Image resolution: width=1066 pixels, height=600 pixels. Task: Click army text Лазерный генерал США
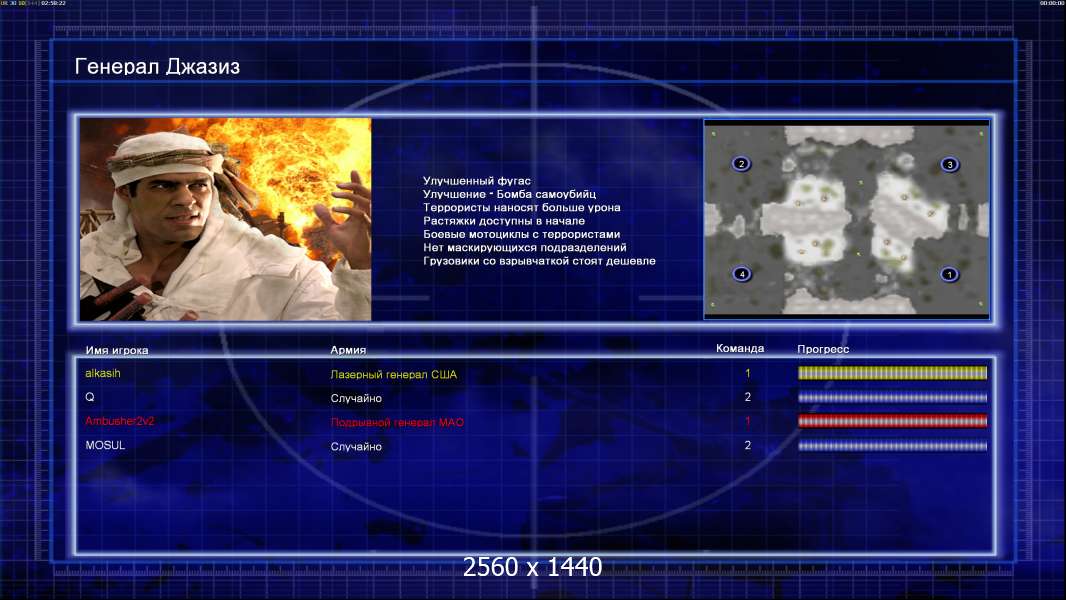[394, 374]
